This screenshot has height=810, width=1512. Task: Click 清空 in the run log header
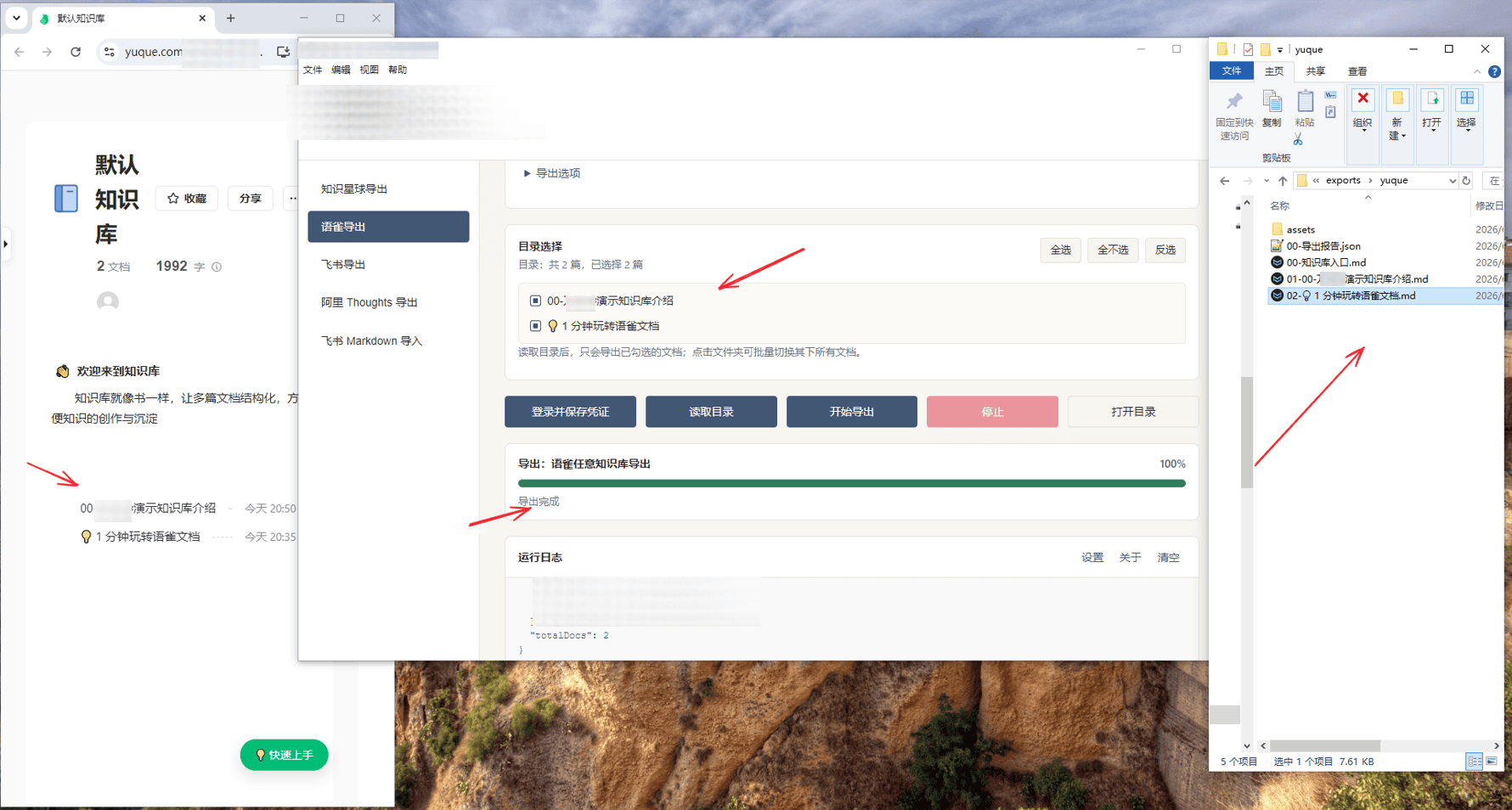click(x=1168, y=558)
